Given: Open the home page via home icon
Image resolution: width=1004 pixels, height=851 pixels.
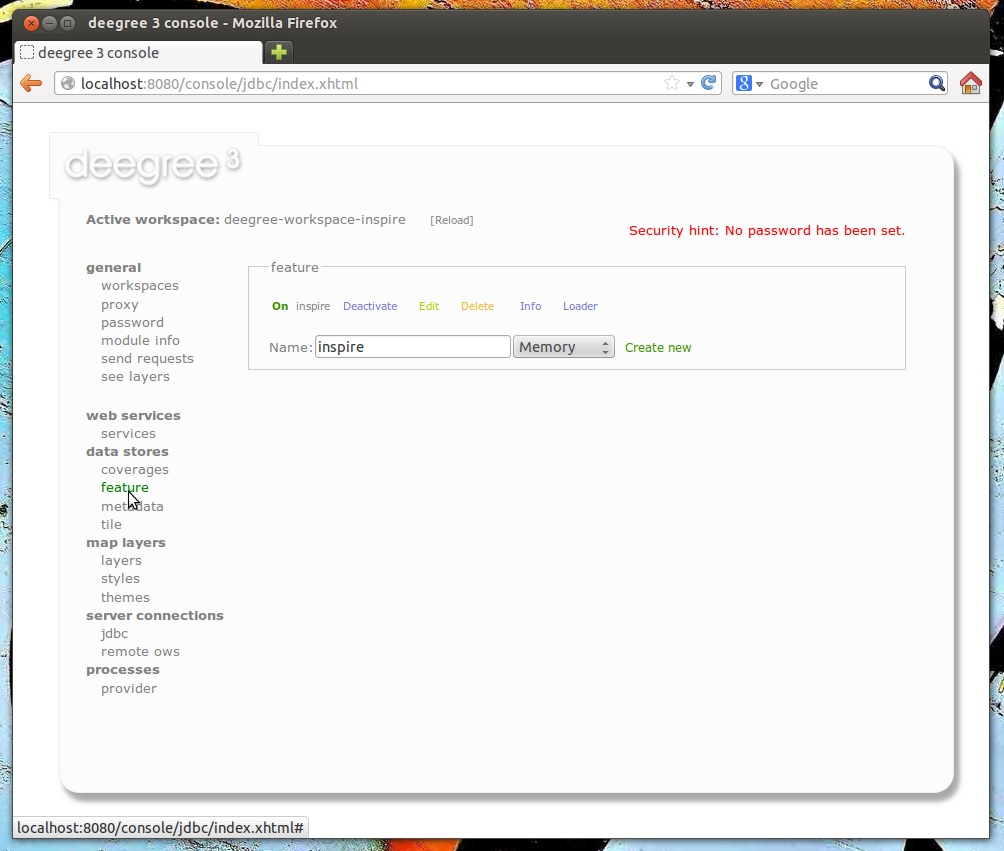Looking at the screenshot, I should [969, 83].
